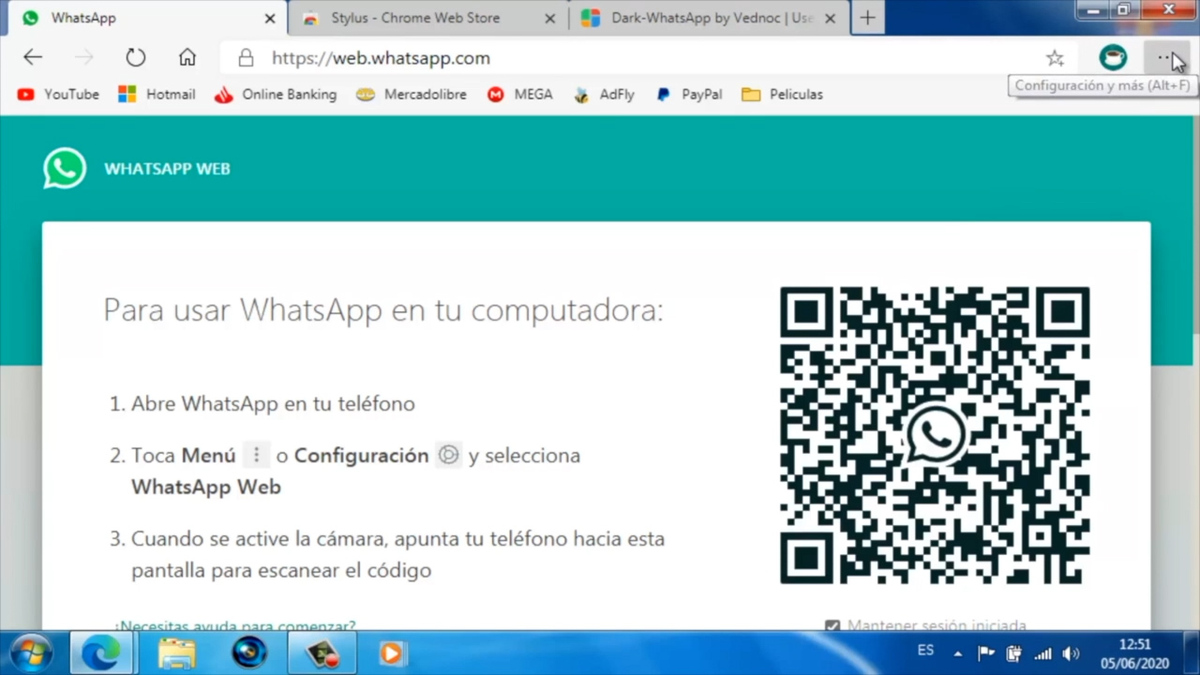The height and width of the screenshot is (675, 1200).
Task: Toggle Mantener sesión iniciada checkbox
Action: click(832, 626)
